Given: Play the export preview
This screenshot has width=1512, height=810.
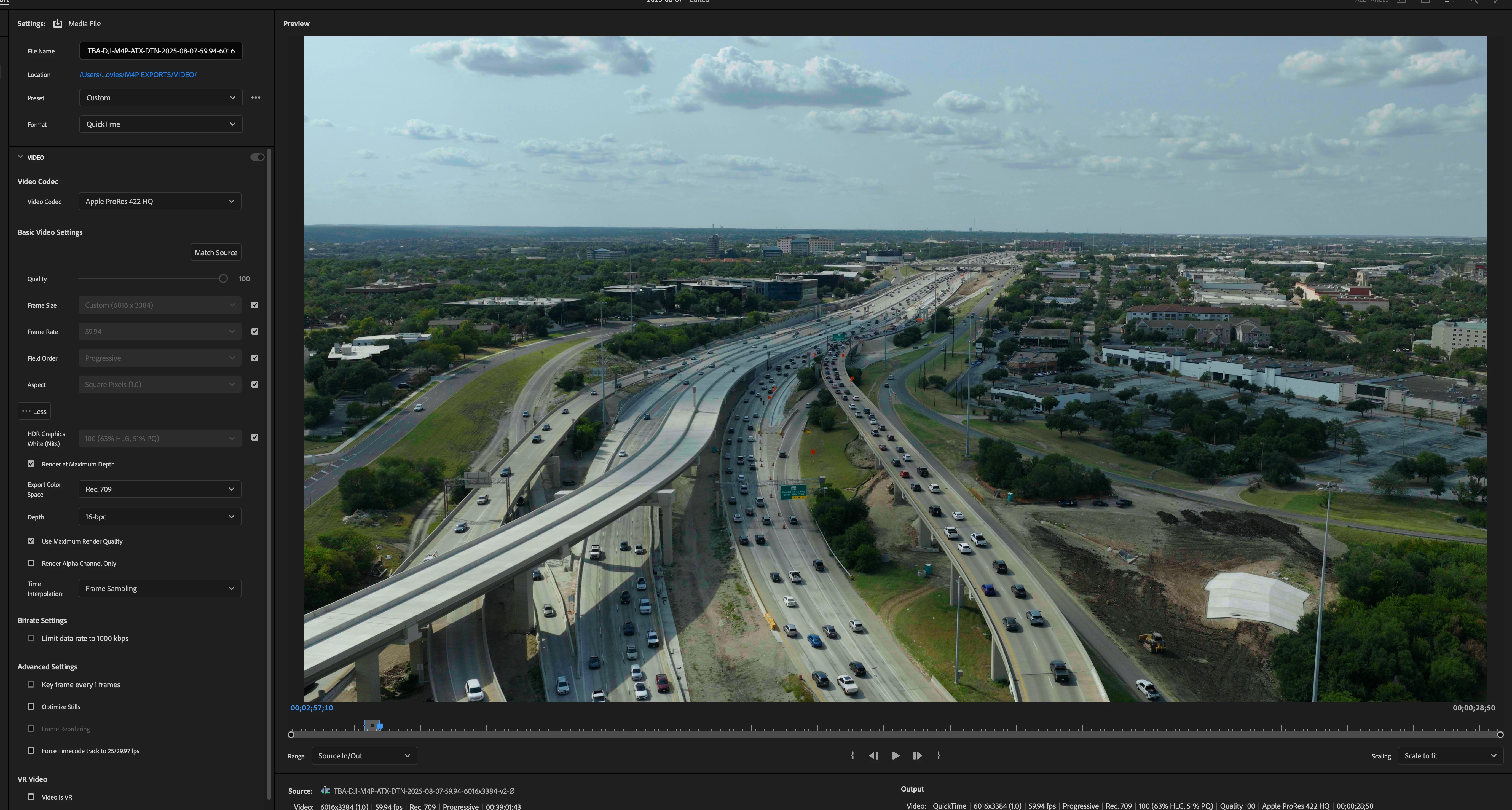Looking at the screenshot, I should click(896, 755).
